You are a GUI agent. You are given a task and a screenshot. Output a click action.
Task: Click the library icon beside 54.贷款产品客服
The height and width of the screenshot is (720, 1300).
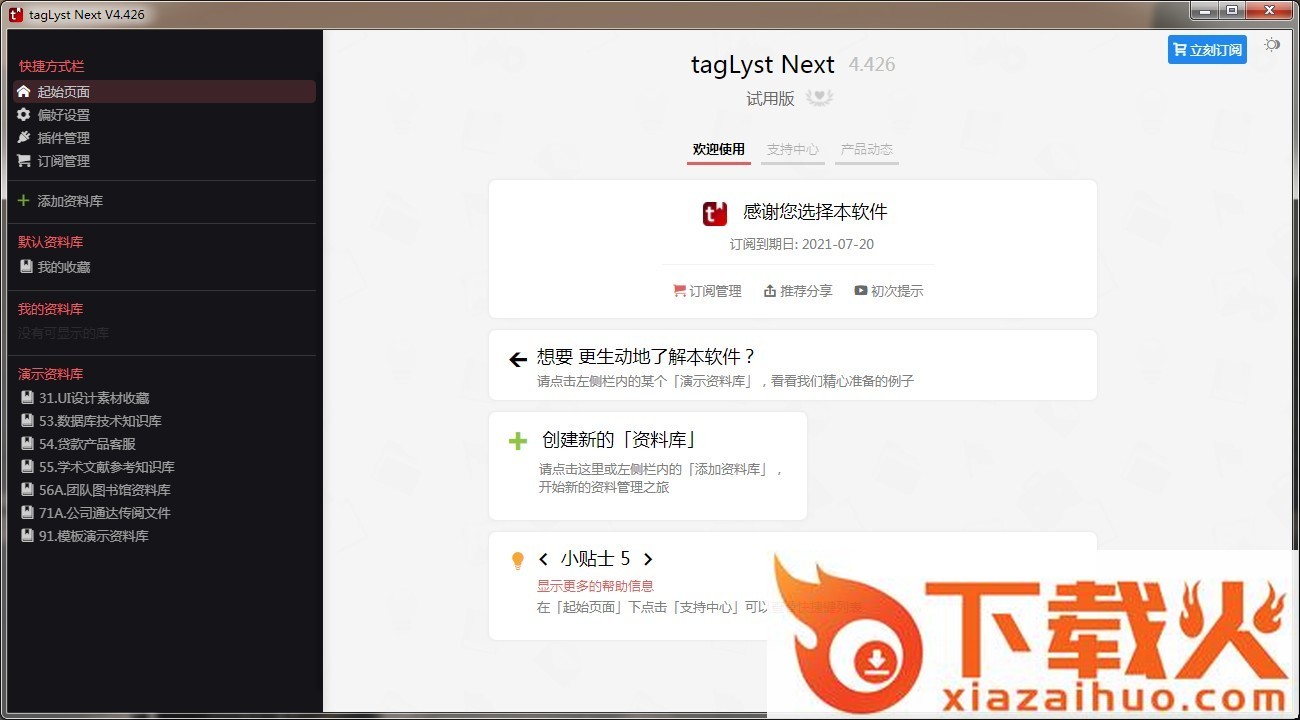click(27, 444)
